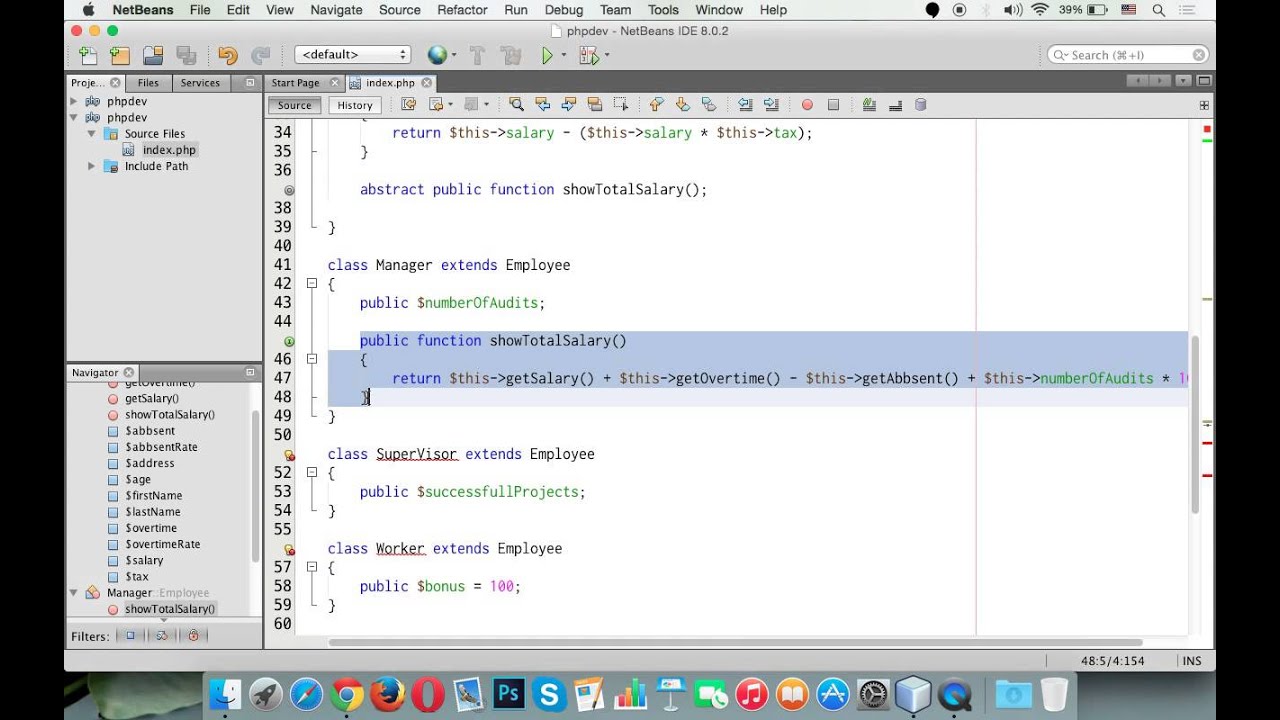Open Photoshop from the Dock
1280x720 pixels.
click(x=508, y=693)
